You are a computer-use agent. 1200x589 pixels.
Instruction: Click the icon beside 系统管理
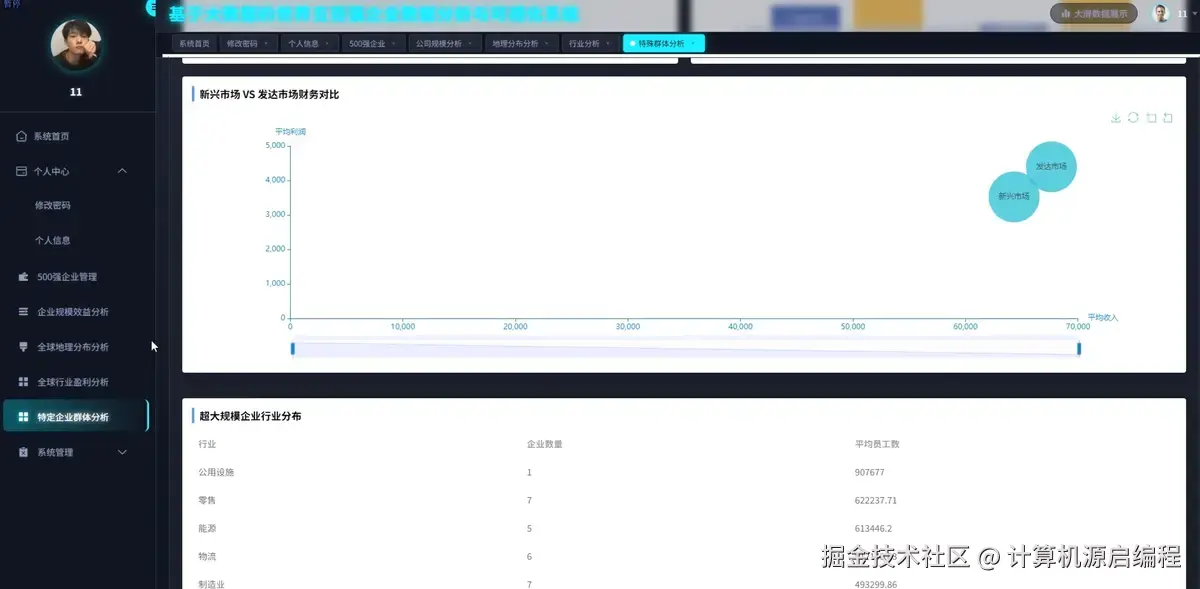[24, 452]
